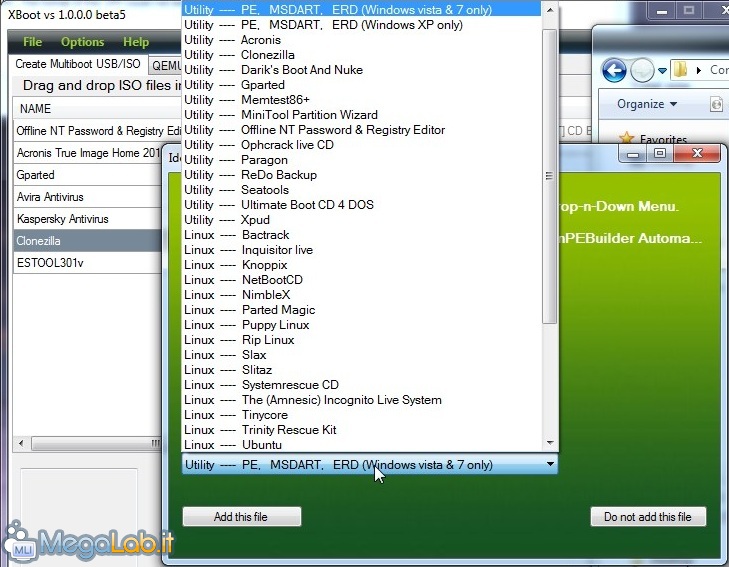This screenshot has height=567, width=729.
Task: Choose Linux NimbleX option
Action: pos(362,295)
